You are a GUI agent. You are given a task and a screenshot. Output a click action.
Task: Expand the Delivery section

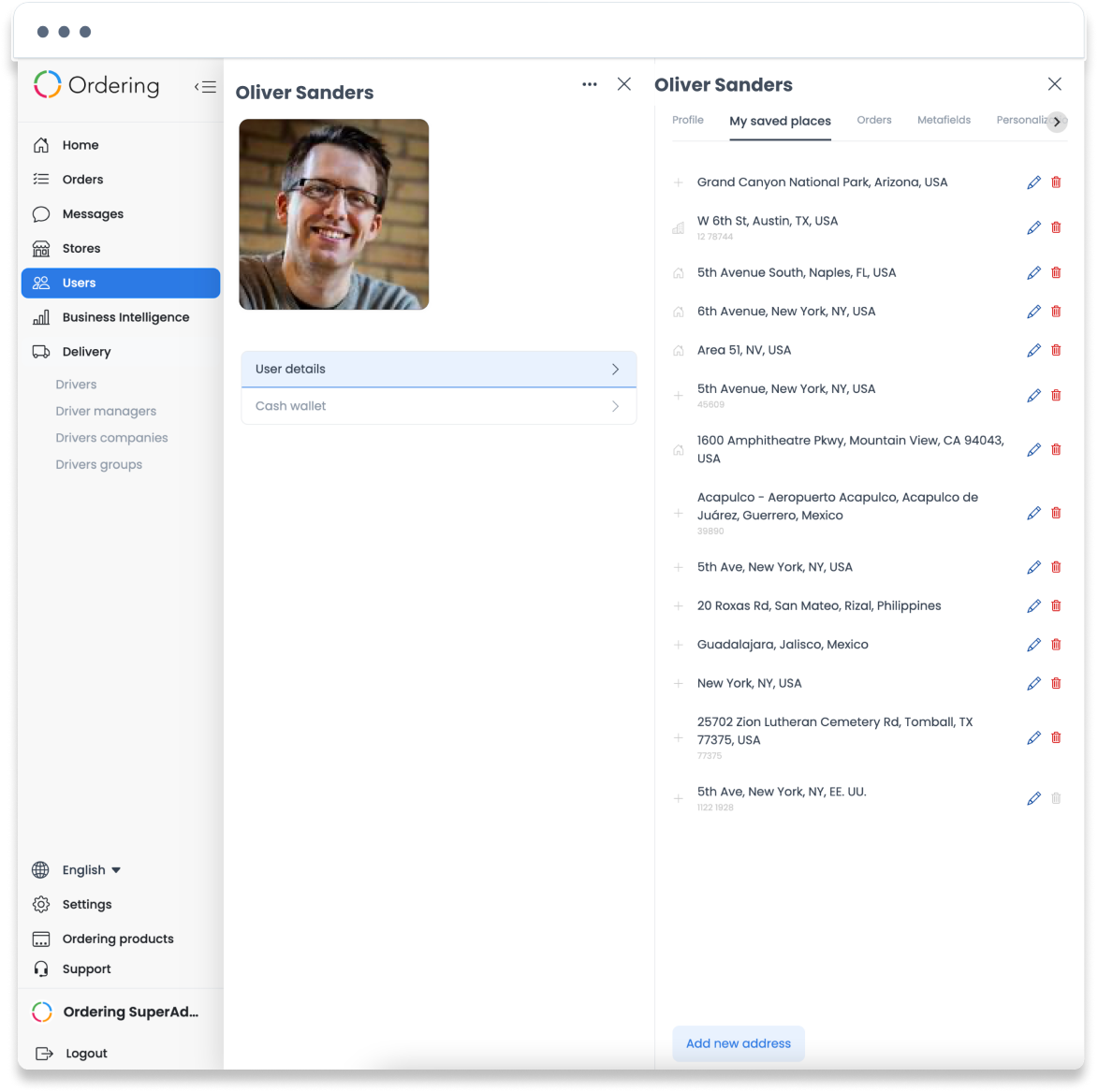pyautogui.click(x=121, y=352)
